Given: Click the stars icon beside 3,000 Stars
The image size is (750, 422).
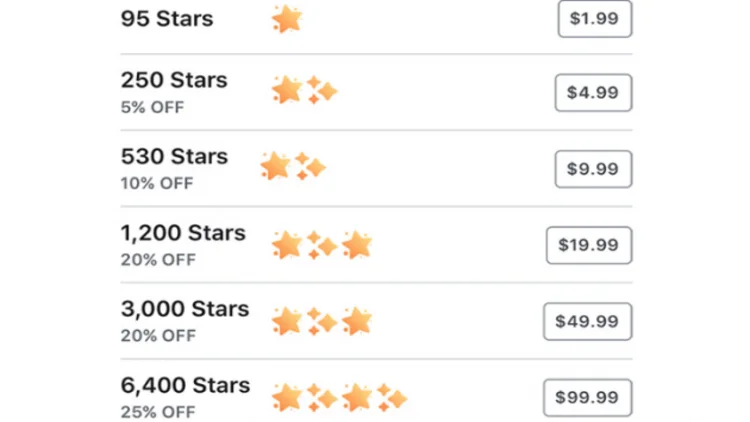Looking at the screenshot, I should pyautogui.click(x=322, y=321).
